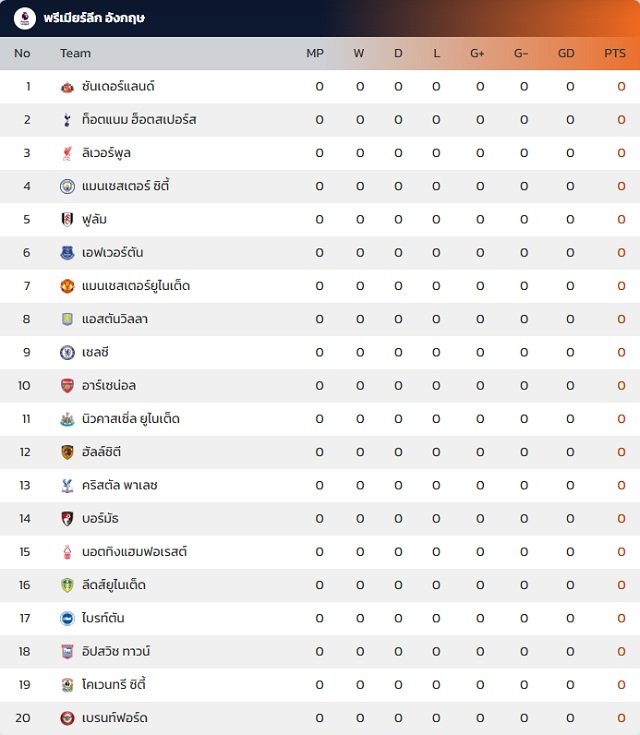This screenshot has height=735, width=640.
Task: Click the MP column header
Action: pos(315,53)
